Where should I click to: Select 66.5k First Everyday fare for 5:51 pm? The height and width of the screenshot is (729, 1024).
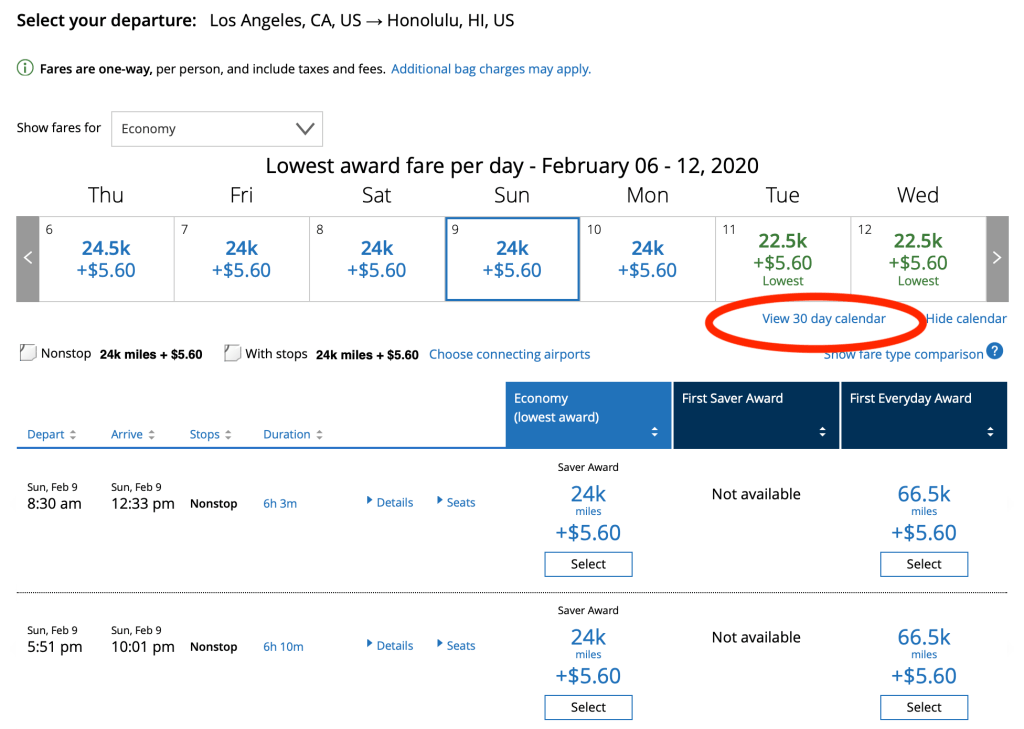(924, 707)
